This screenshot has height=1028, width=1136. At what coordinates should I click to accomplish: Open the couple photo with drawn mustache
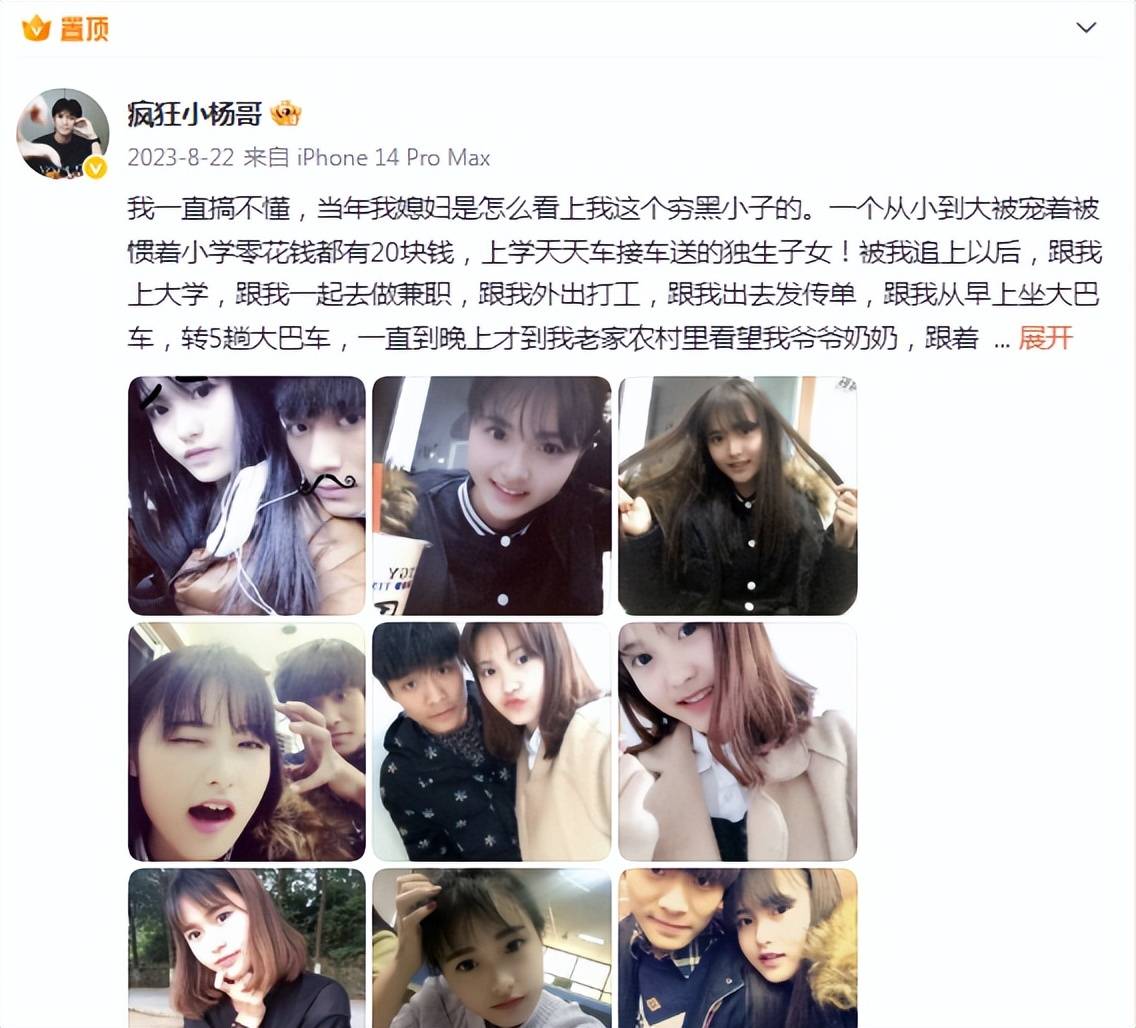click(247, 496)
